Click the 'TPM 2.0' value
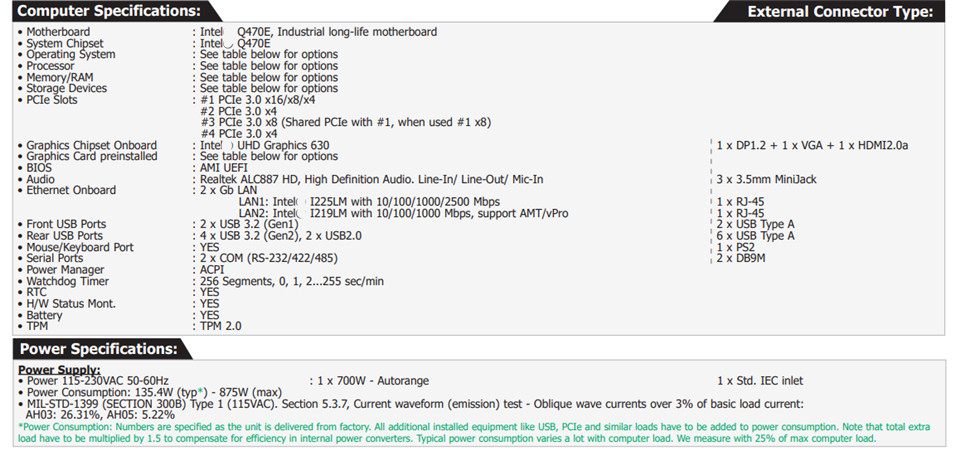Image resolution: width=960 pixels, height=450 pixels. coord(220,326)
